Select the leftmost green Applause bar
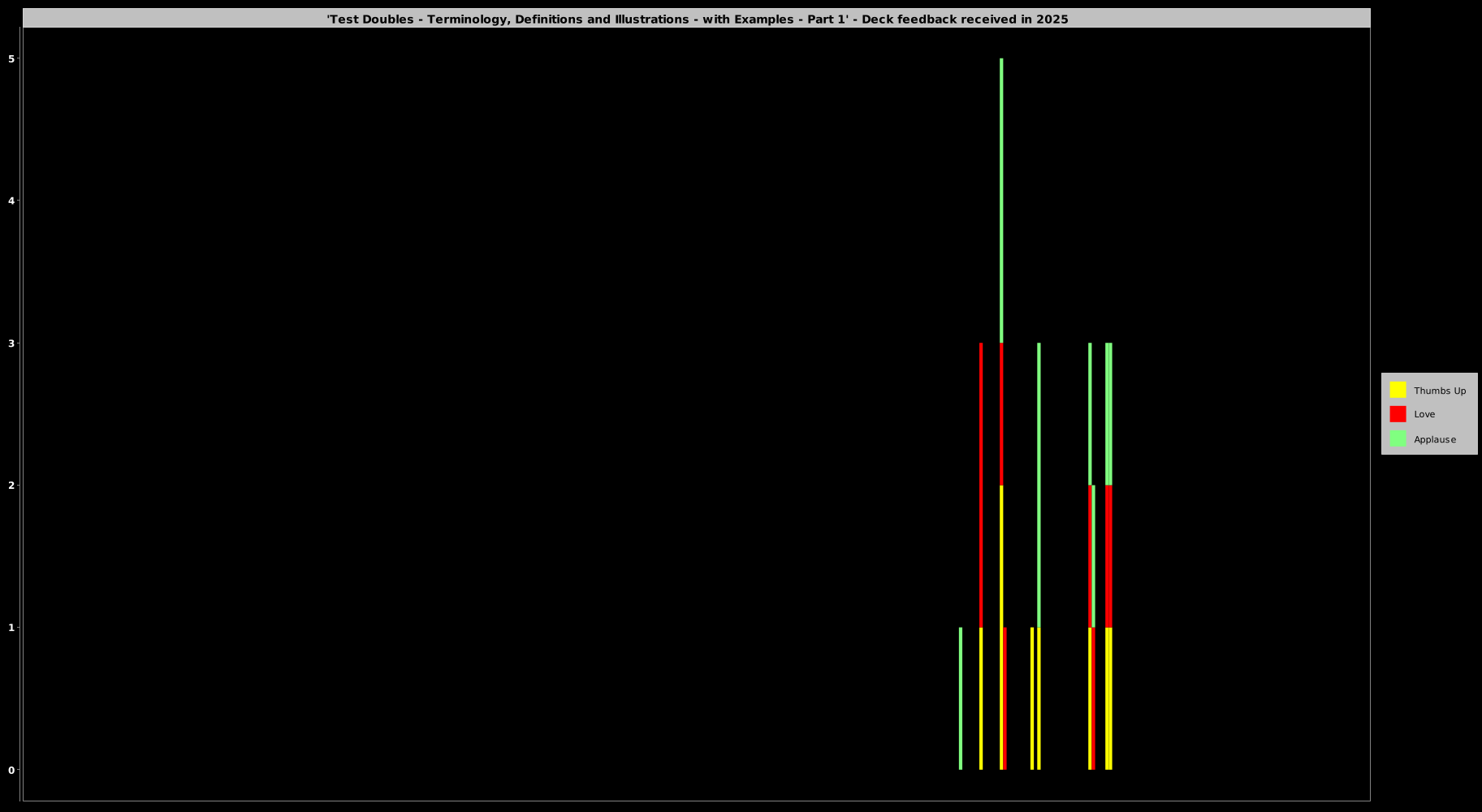Viewport: 1482px width, 812px height. click(961, 698)
